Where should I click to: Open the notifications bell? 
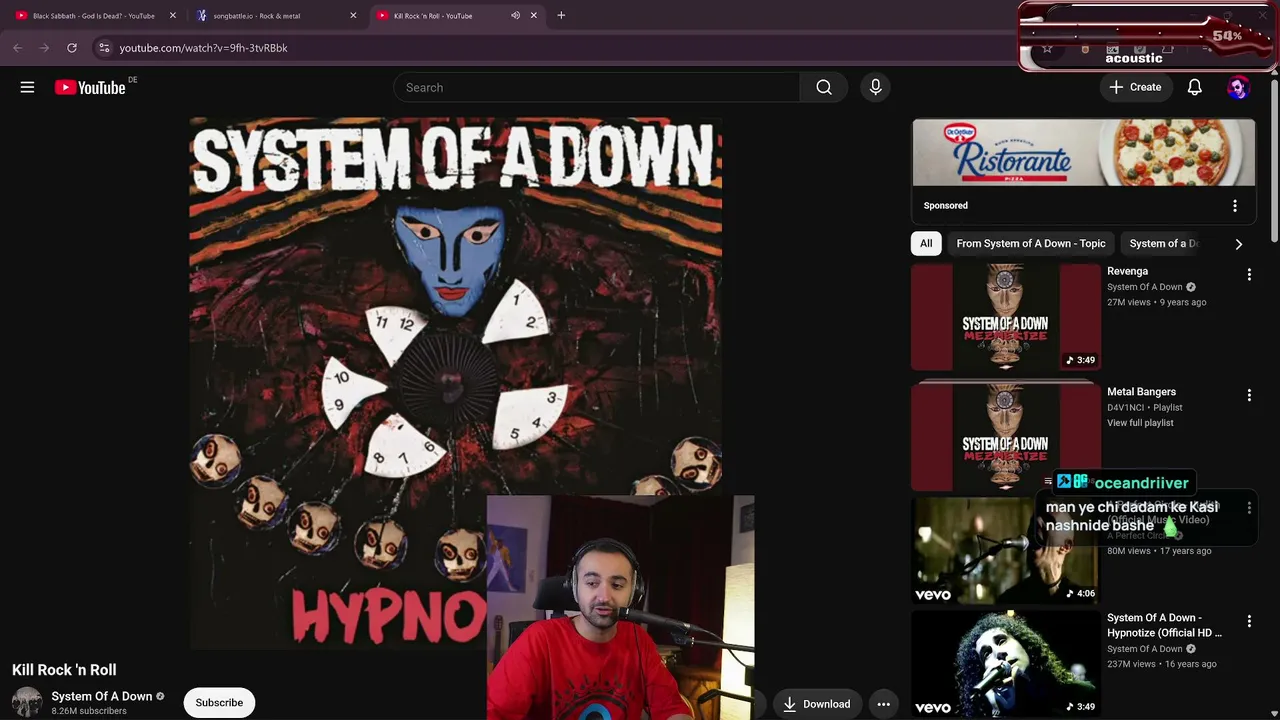1194,88
